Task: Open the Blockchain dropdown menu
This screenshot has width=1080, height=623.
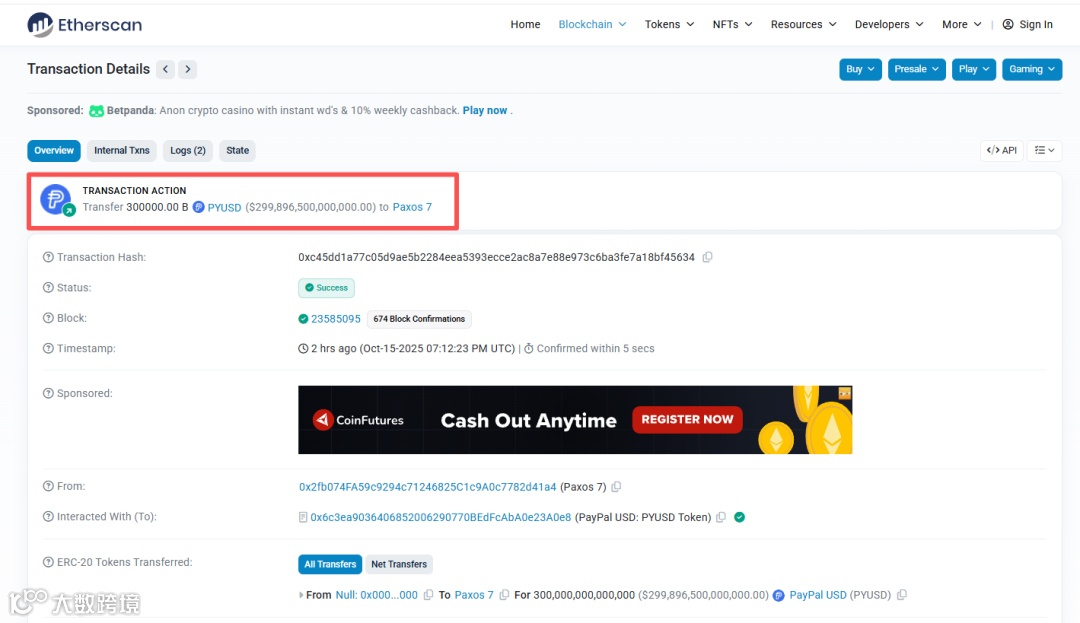Action: tap(592, 24)
